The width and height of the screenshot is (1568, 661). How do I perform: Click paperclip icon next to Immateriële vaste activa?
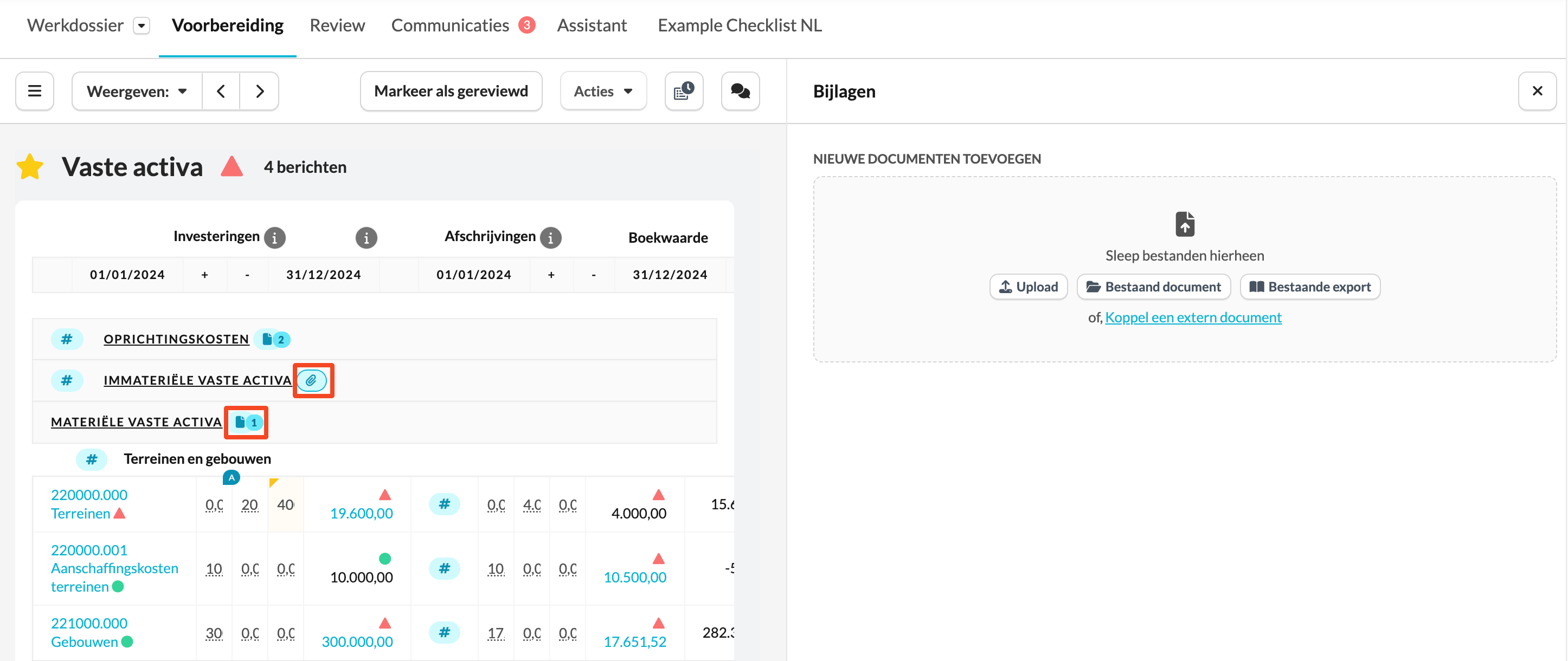pos(312,381)
